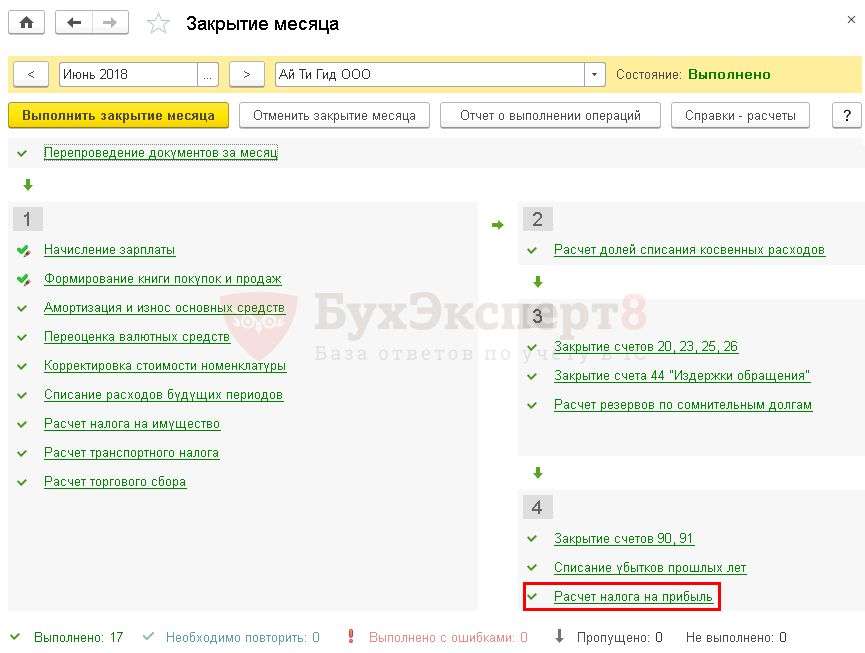
Task: Navigate forward with the right arrow
Action: (x=110, y=23)
